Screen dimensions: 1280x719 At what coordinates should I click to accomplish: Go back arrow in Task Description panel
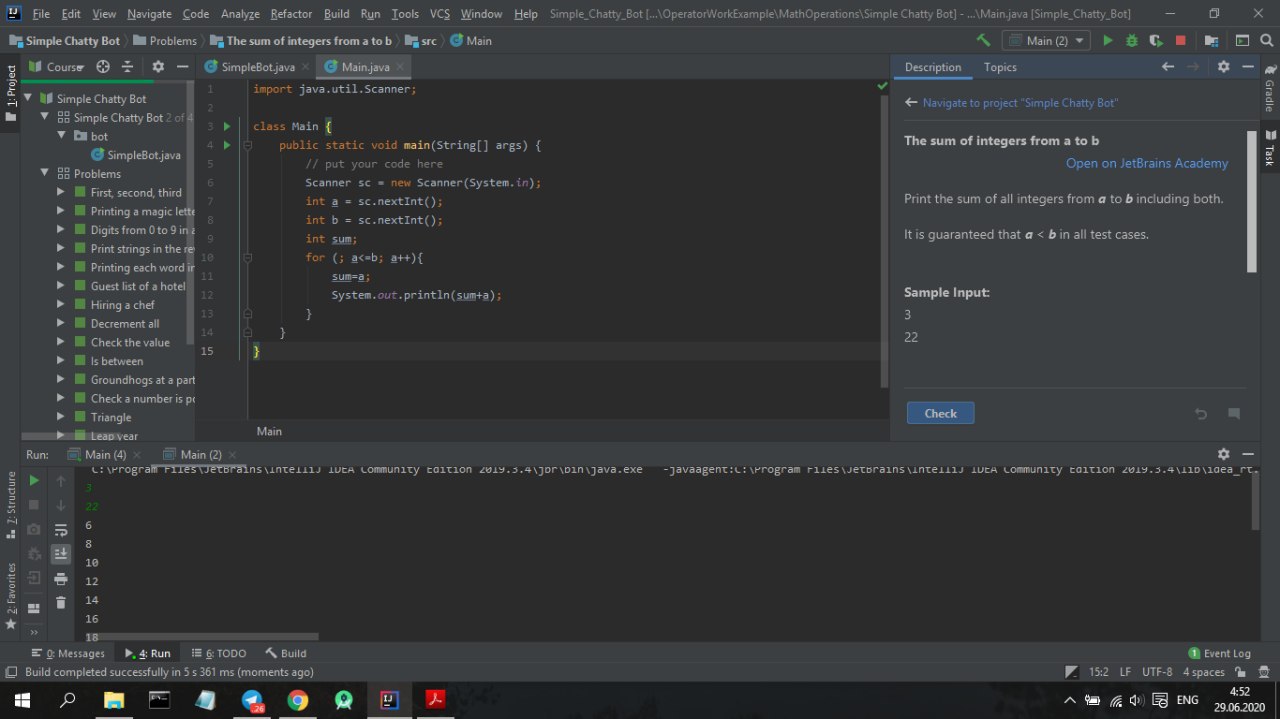coord(1167,67)
